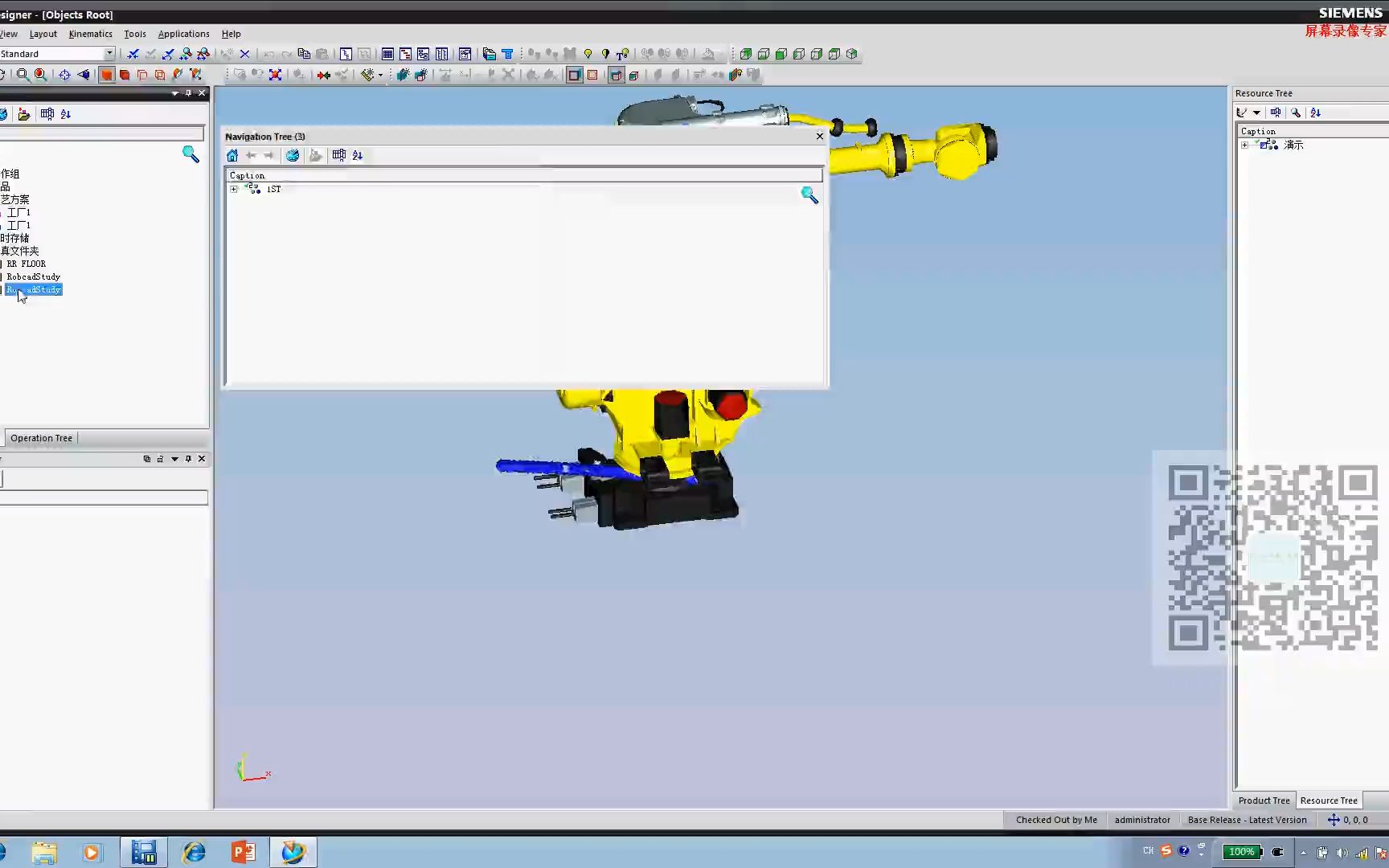Click the globe refresh icon in Navigation Tree
Viewport: 1389px width, 868px height.
click(x=293, y=155)
